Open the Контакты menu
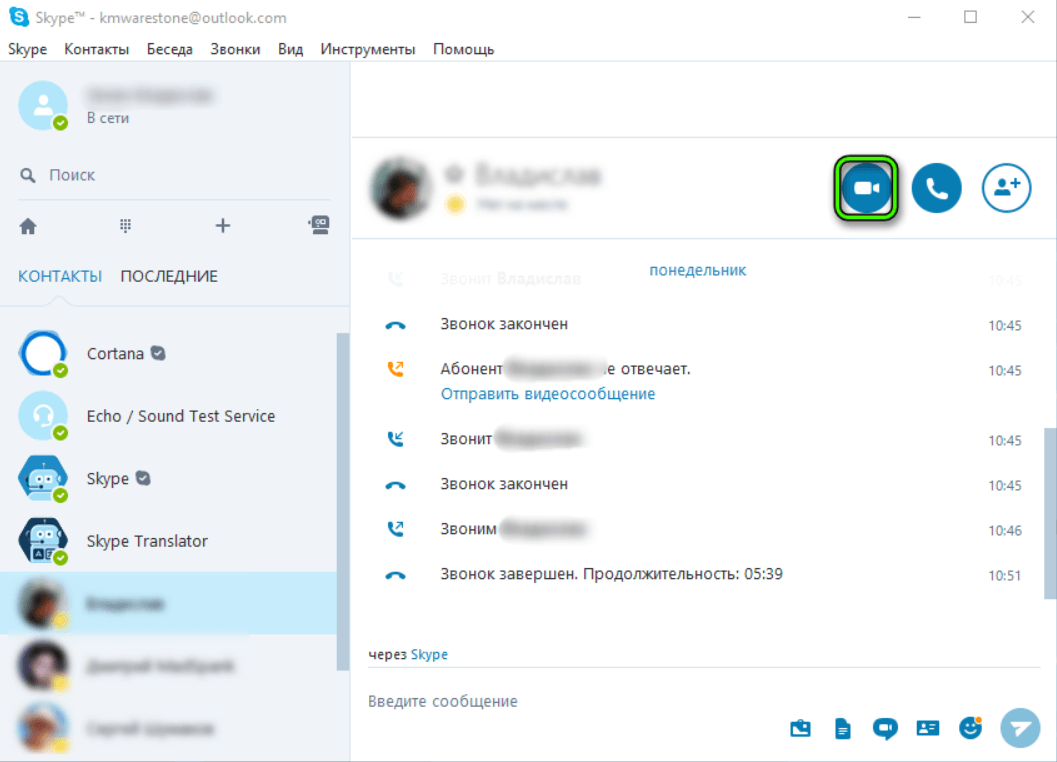Viewport: 1057px width, 762px height. pos(96,49)
